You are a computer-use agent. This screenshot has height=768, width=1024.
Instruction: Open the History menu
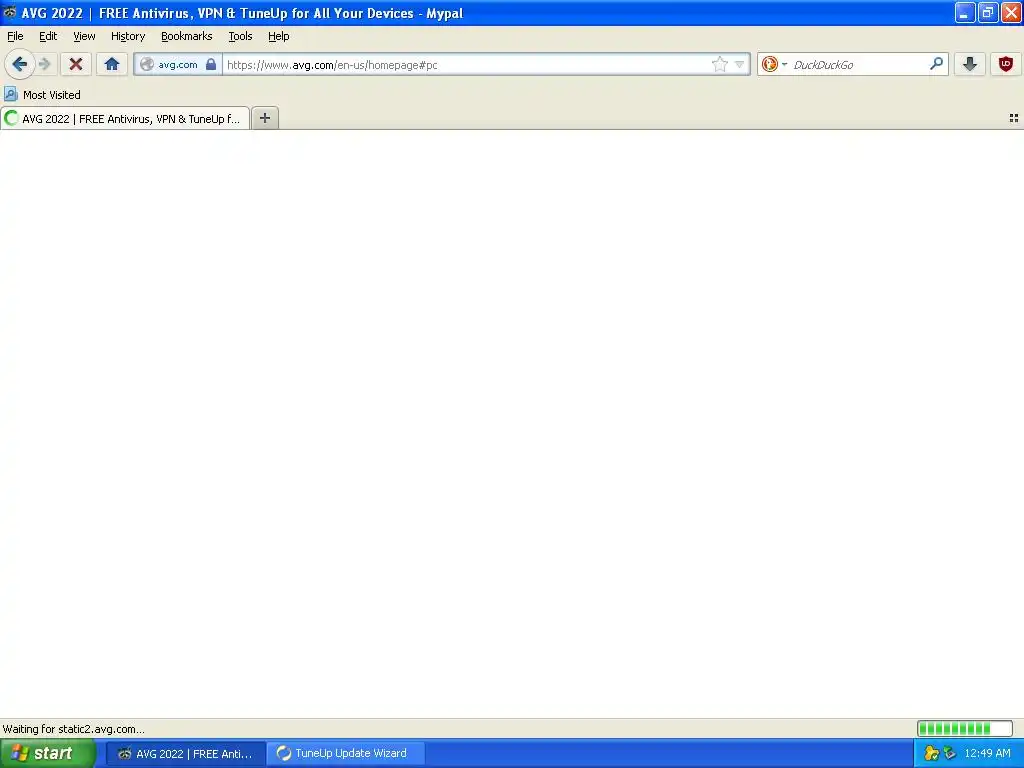[128, 36]
